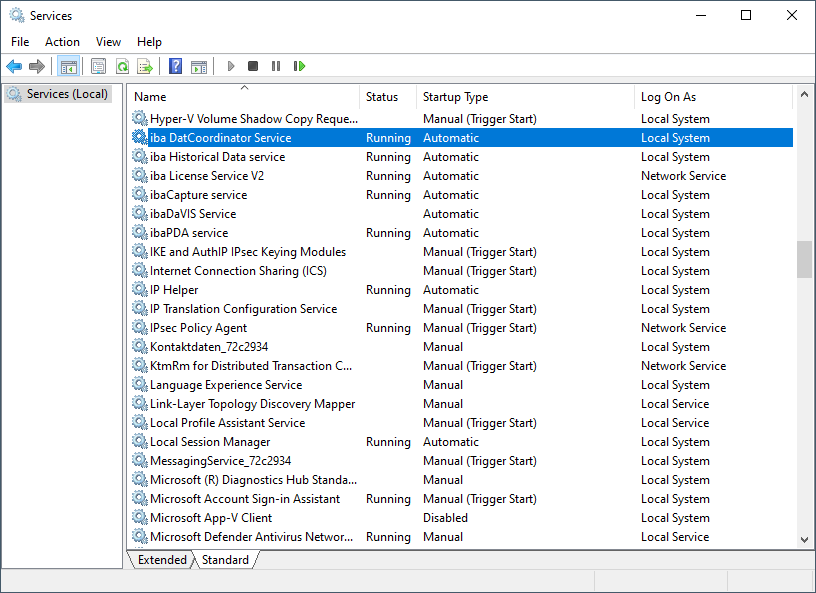Click gear icon of IPsec Policy Agent
The image size is (816, 593).
click(x=139, y=327)
